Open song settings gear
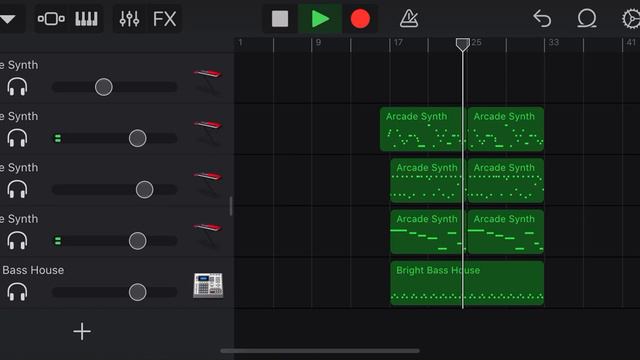640x360 pixels. point(631,19)
